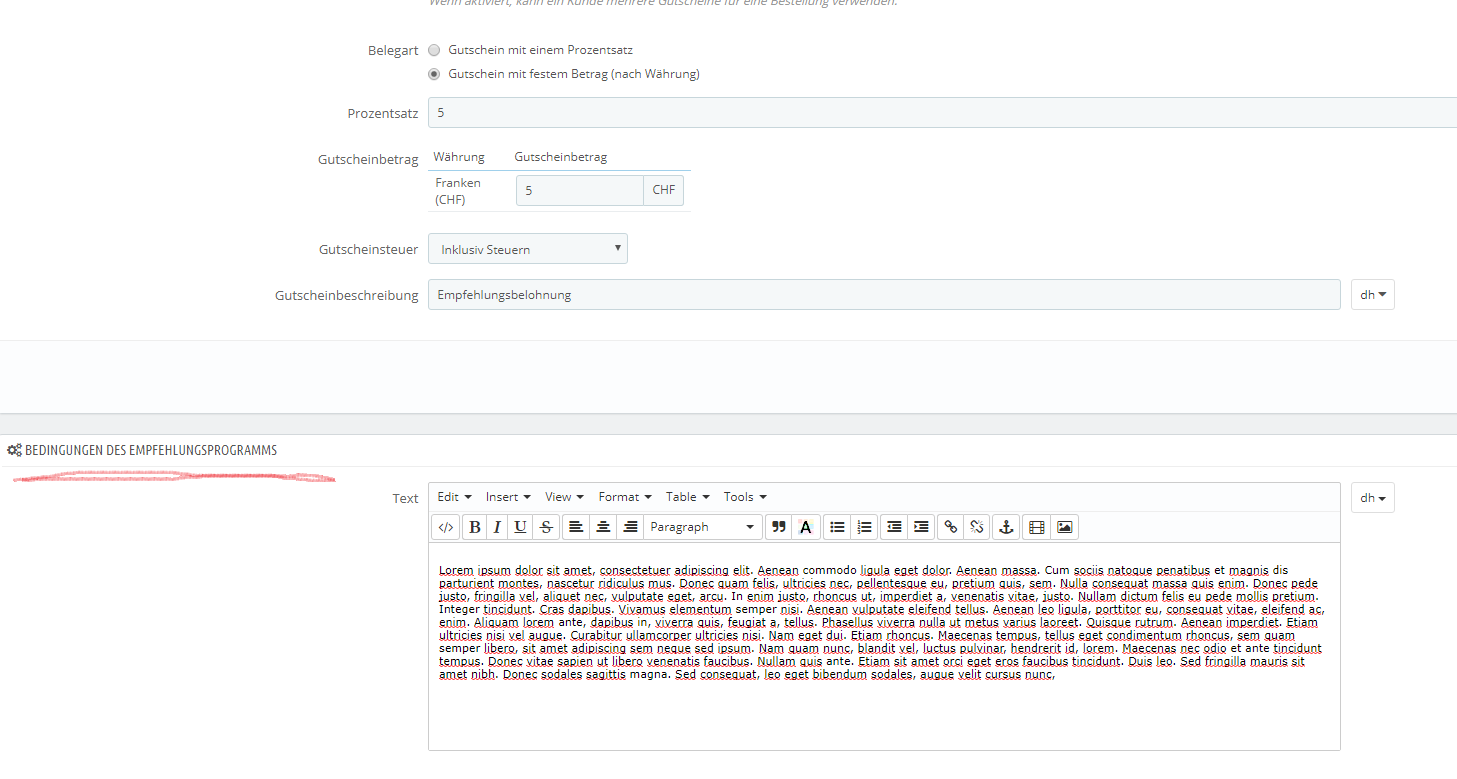This screenshot has height=779, width=1457.
Task: Click the Prozentsatz input field
Action: click(x=942, y=113)
